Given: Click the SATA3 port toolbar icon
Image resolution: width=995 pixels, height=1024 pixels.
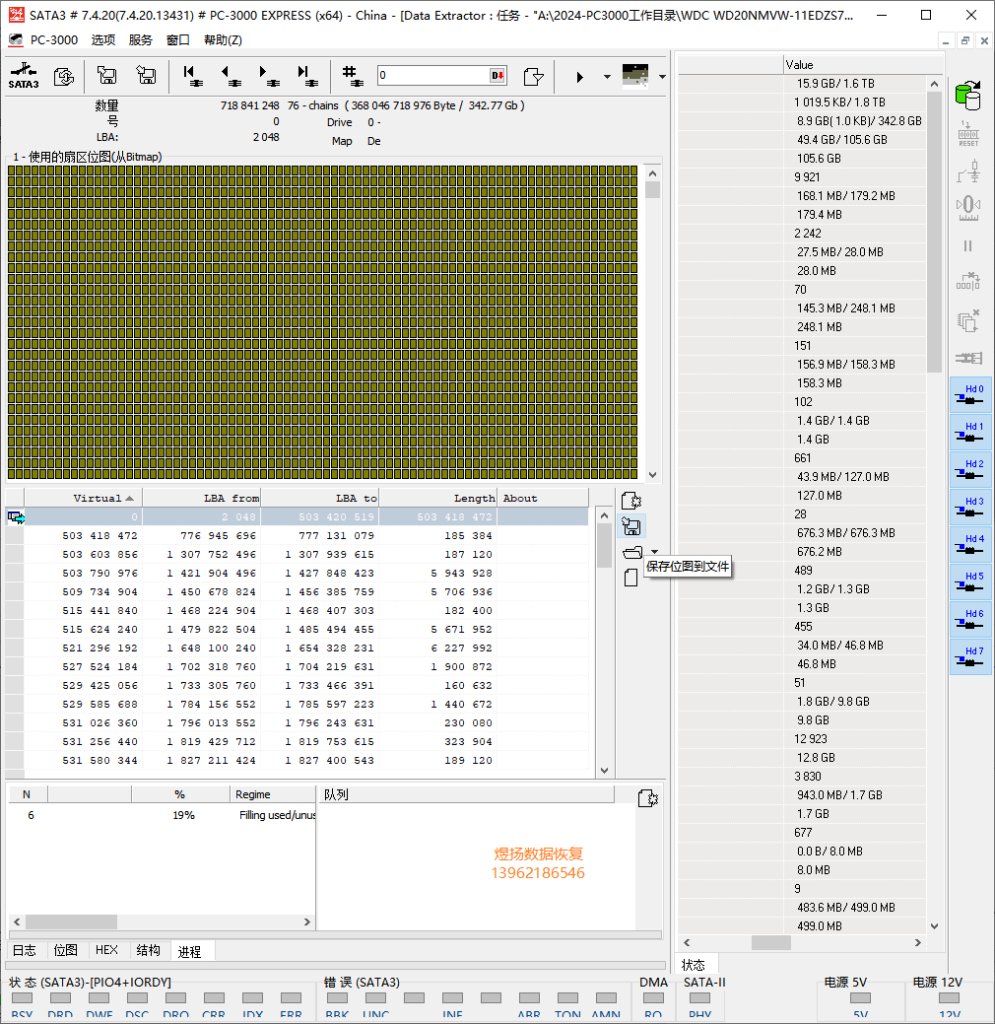Looking at the screenshot, I should (24, 76).
